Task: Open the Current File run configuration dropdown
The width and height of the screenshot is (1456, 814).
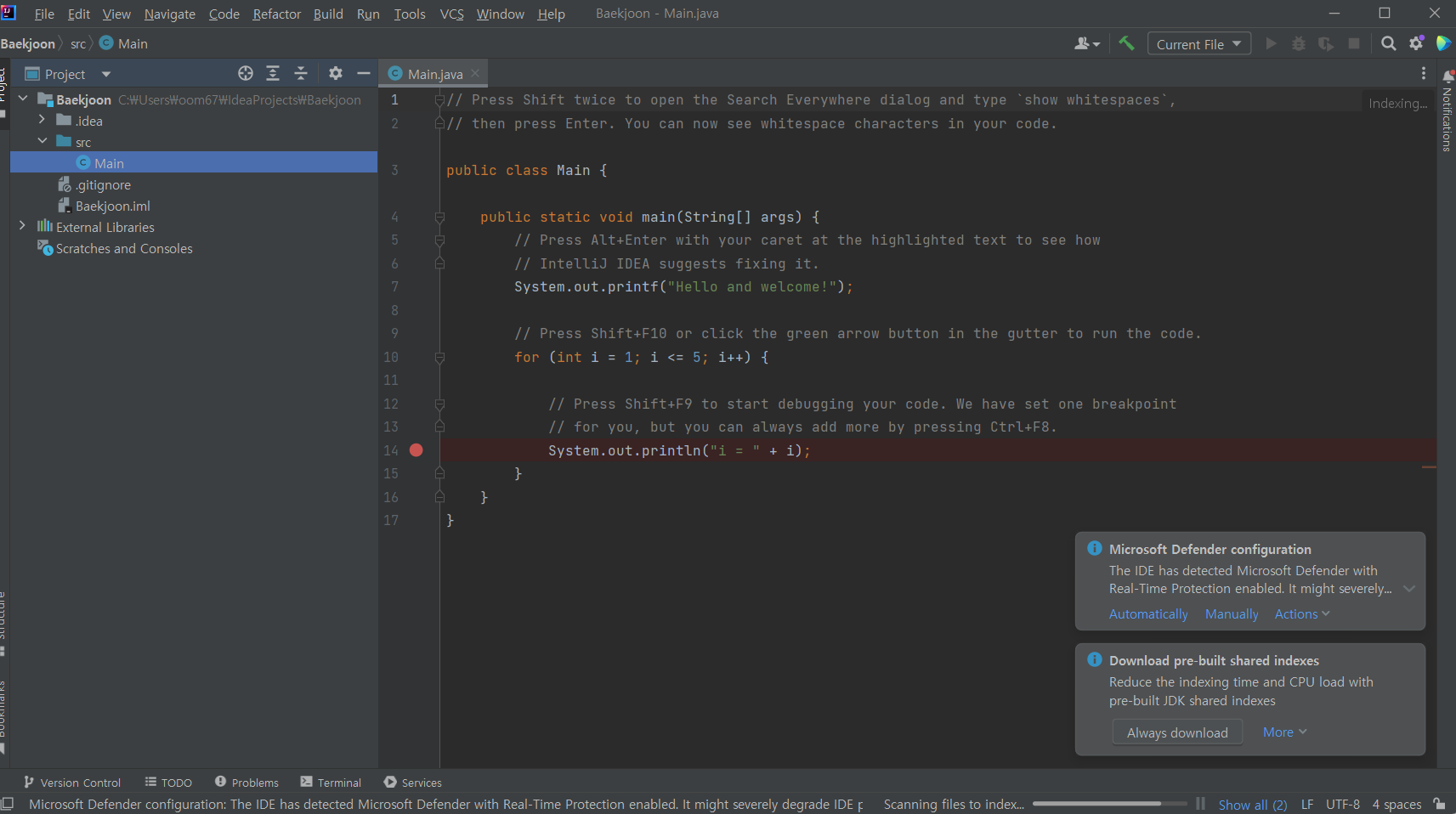Action: (1198, 44)
